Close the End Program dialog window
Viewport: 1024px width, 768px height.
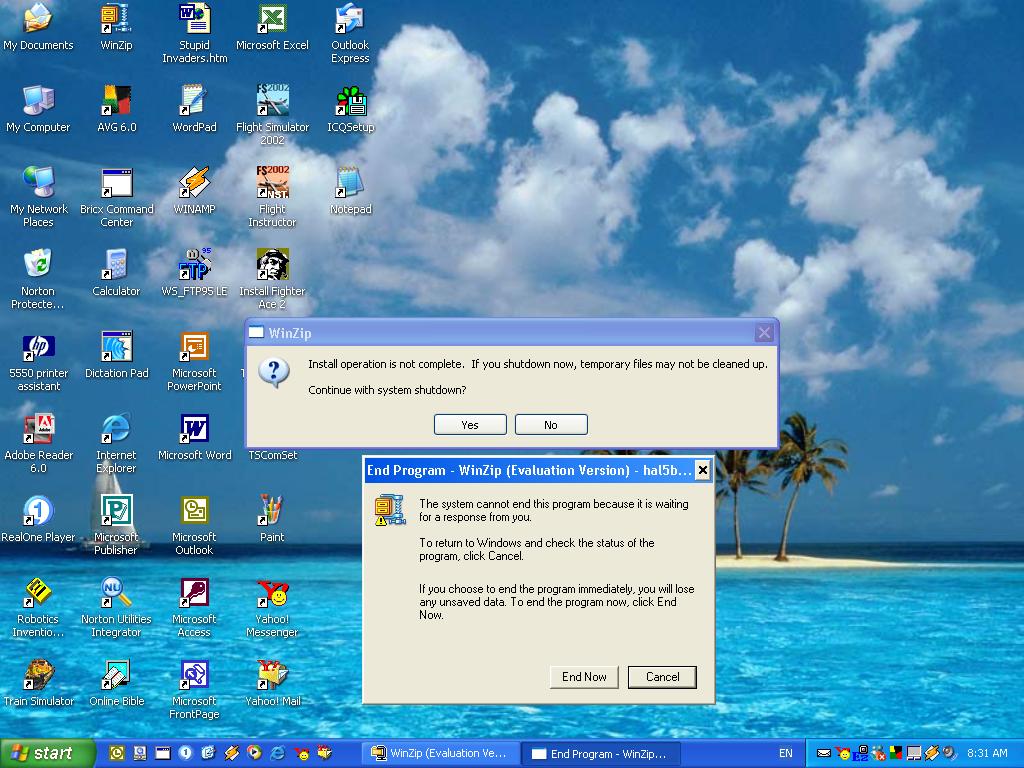tap(702, 470)
